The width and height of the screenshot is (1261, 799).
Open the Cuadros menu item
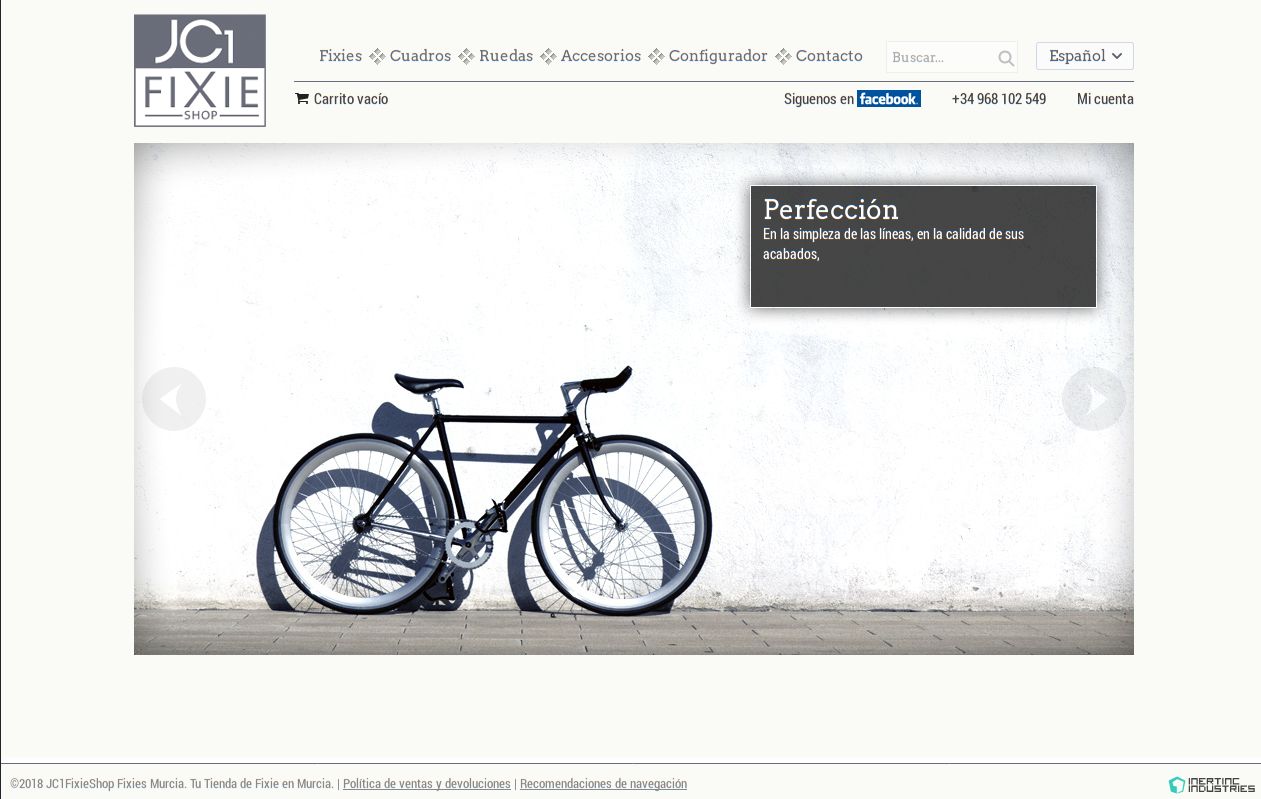tap(421, 56)
